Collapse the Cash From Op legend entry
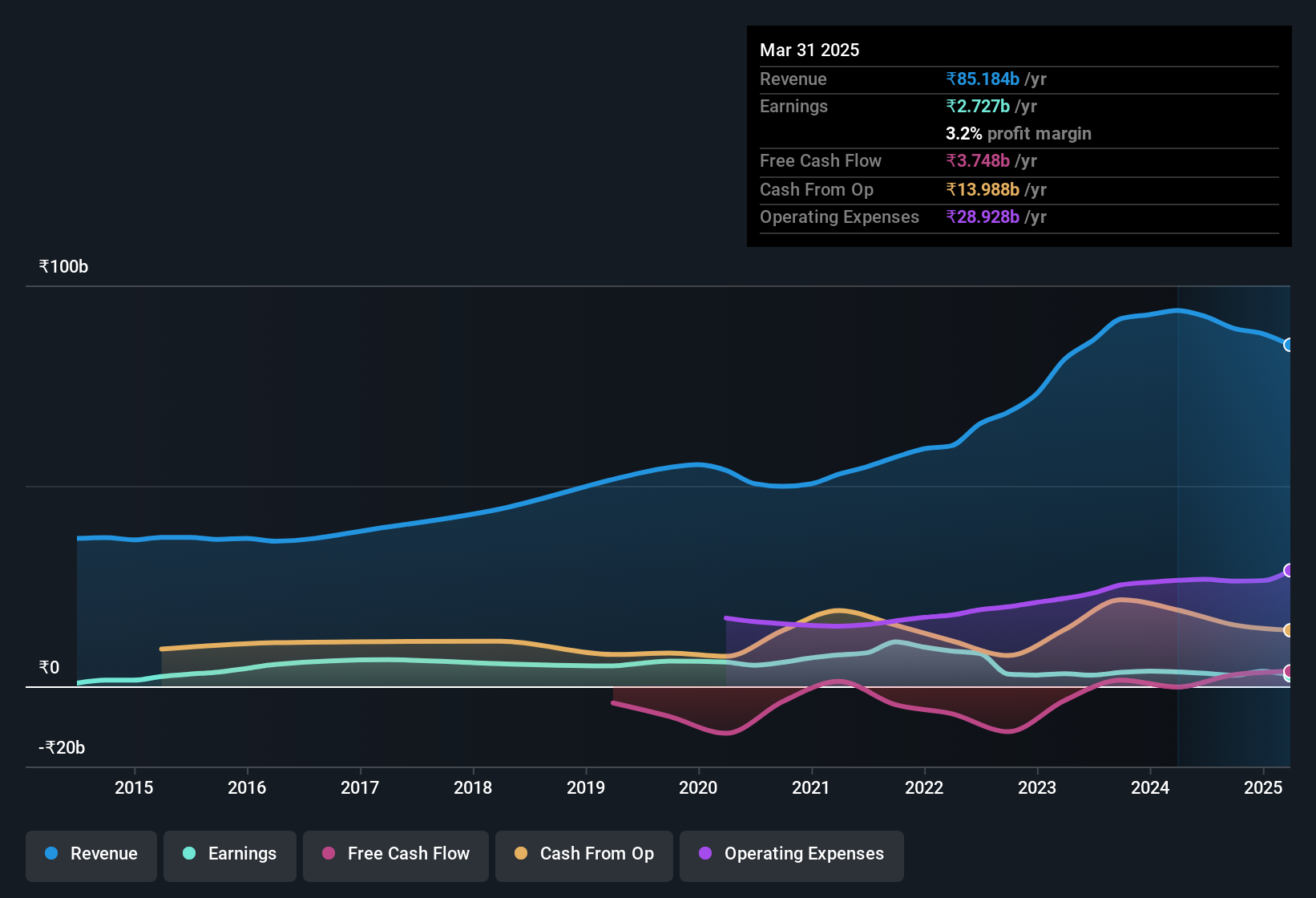Viewport: 1316px width, 898px height. coord(583,854)
